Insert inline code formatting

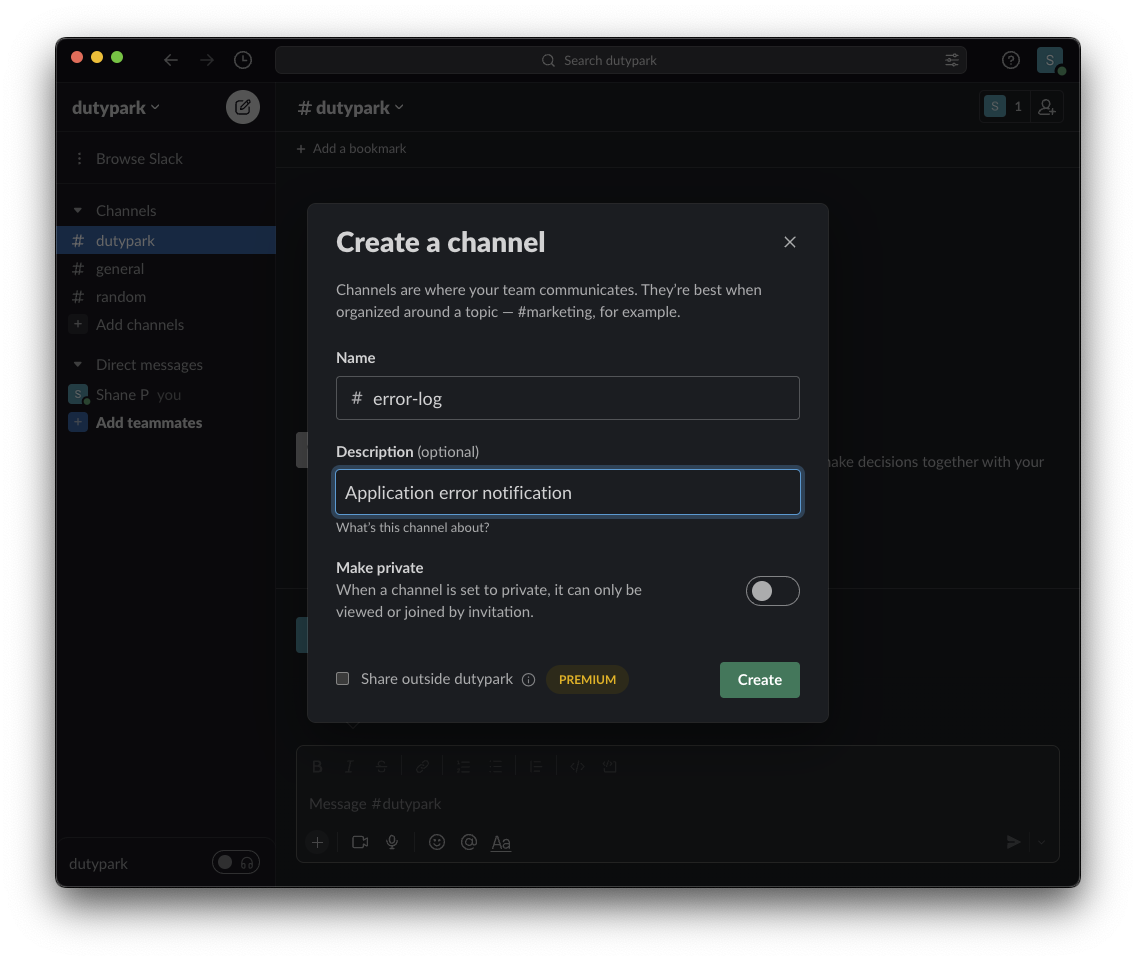click(577, 767)
